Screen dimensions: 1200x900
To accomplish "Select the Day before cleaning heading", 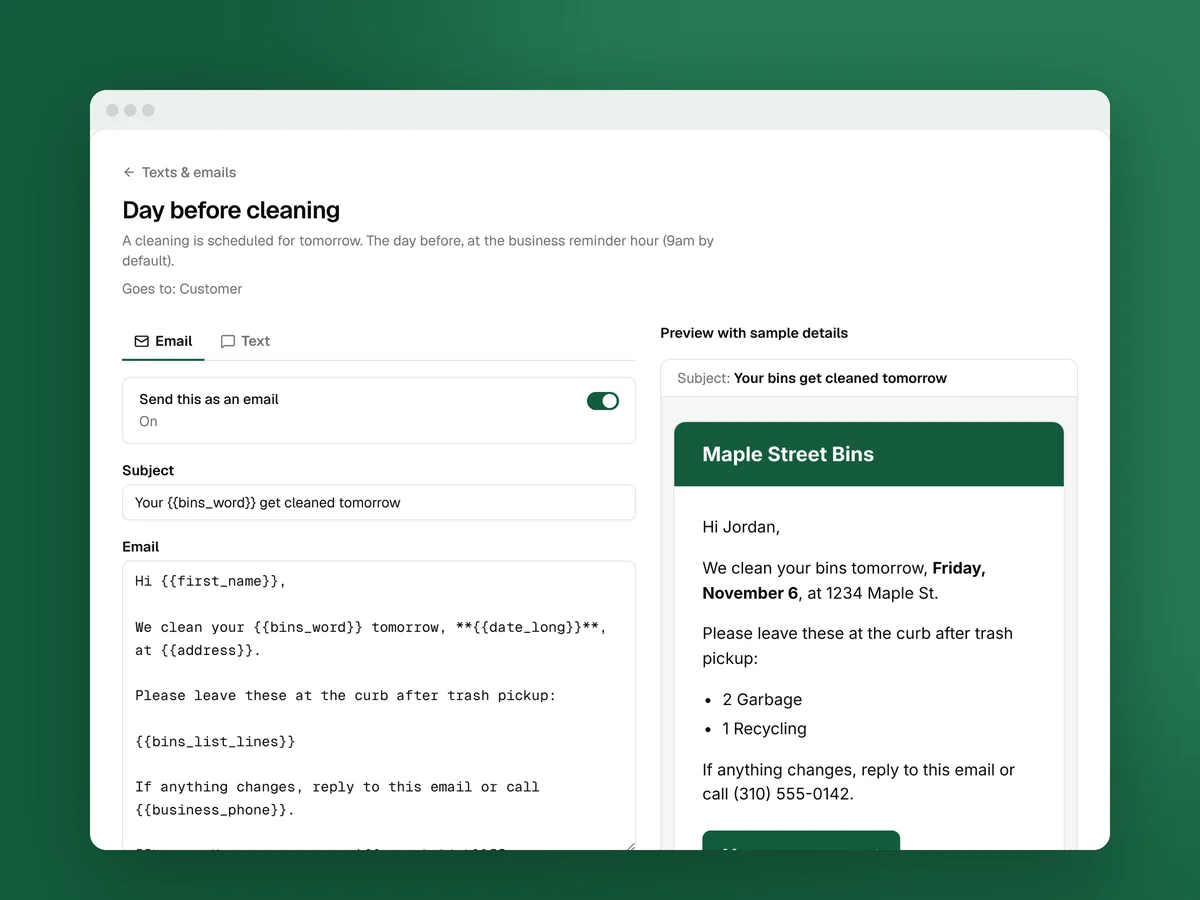I will (x=231, y=210).
